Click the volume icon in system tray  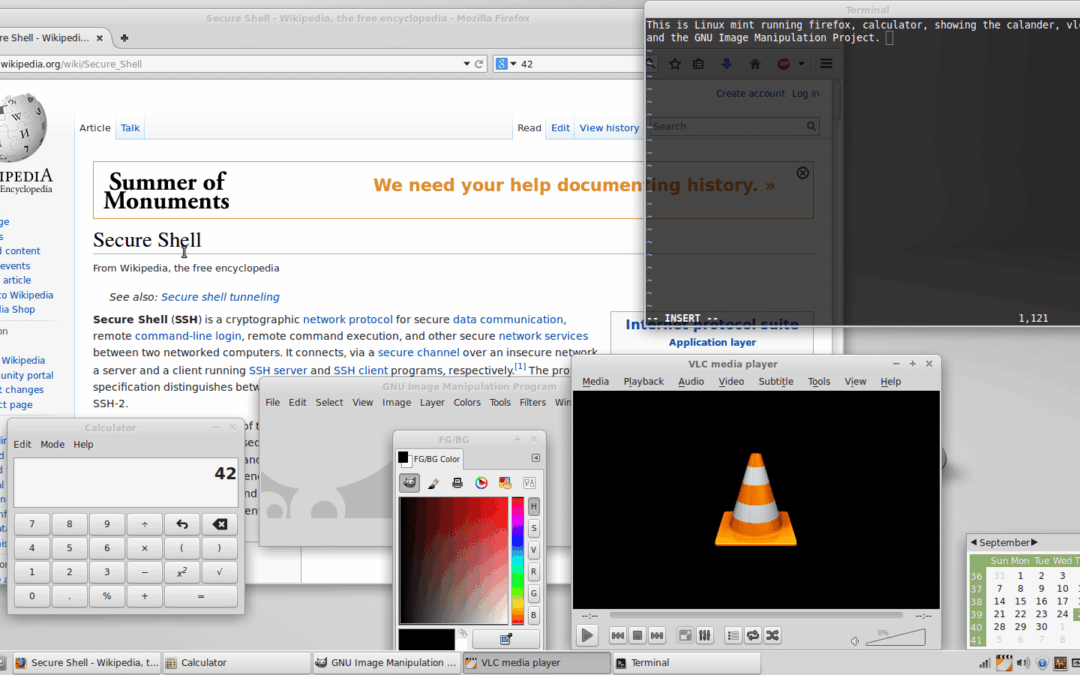tap(1023, 663)
